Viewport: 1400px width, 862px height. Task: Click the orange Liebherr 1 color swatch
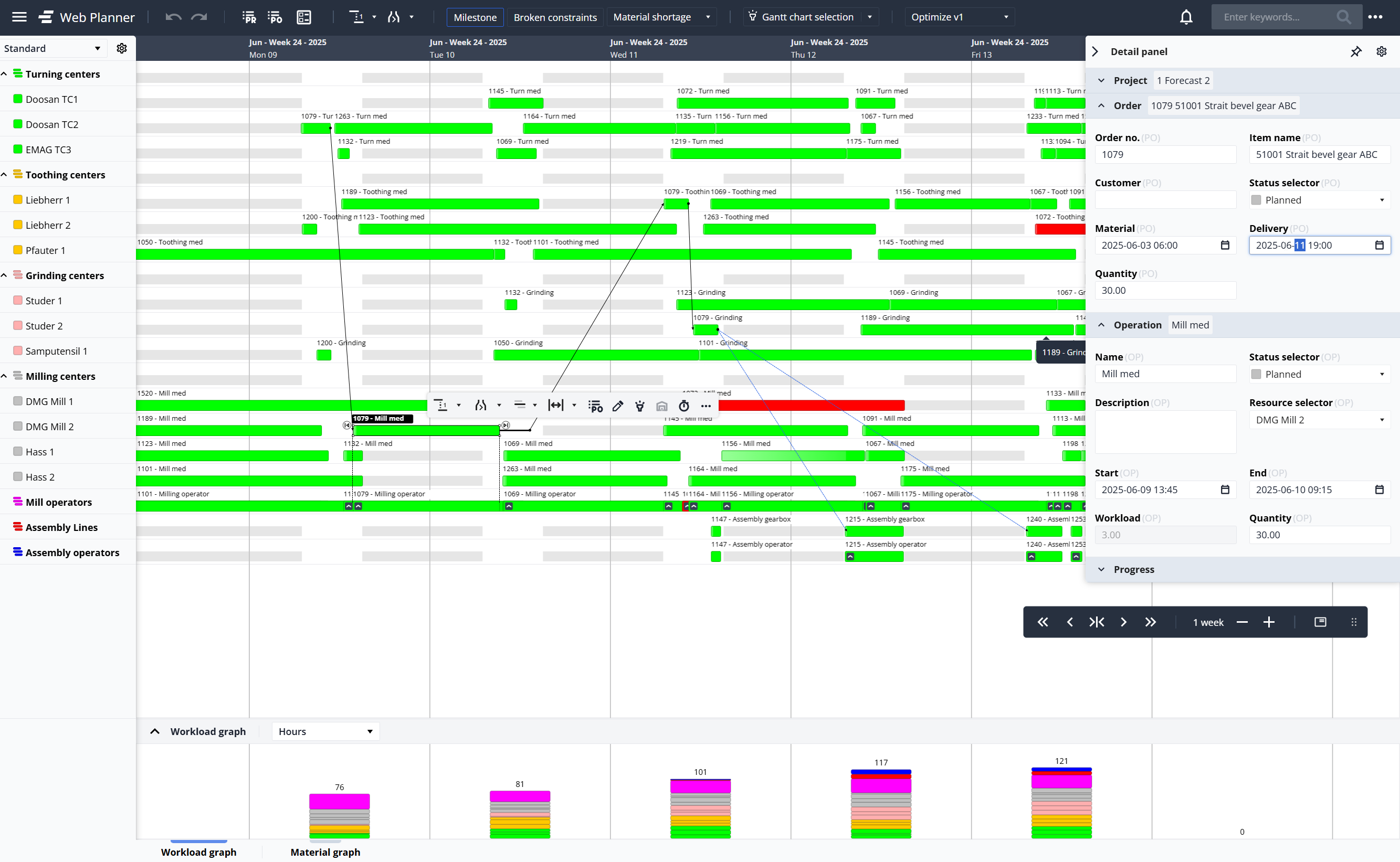point(18,200)
